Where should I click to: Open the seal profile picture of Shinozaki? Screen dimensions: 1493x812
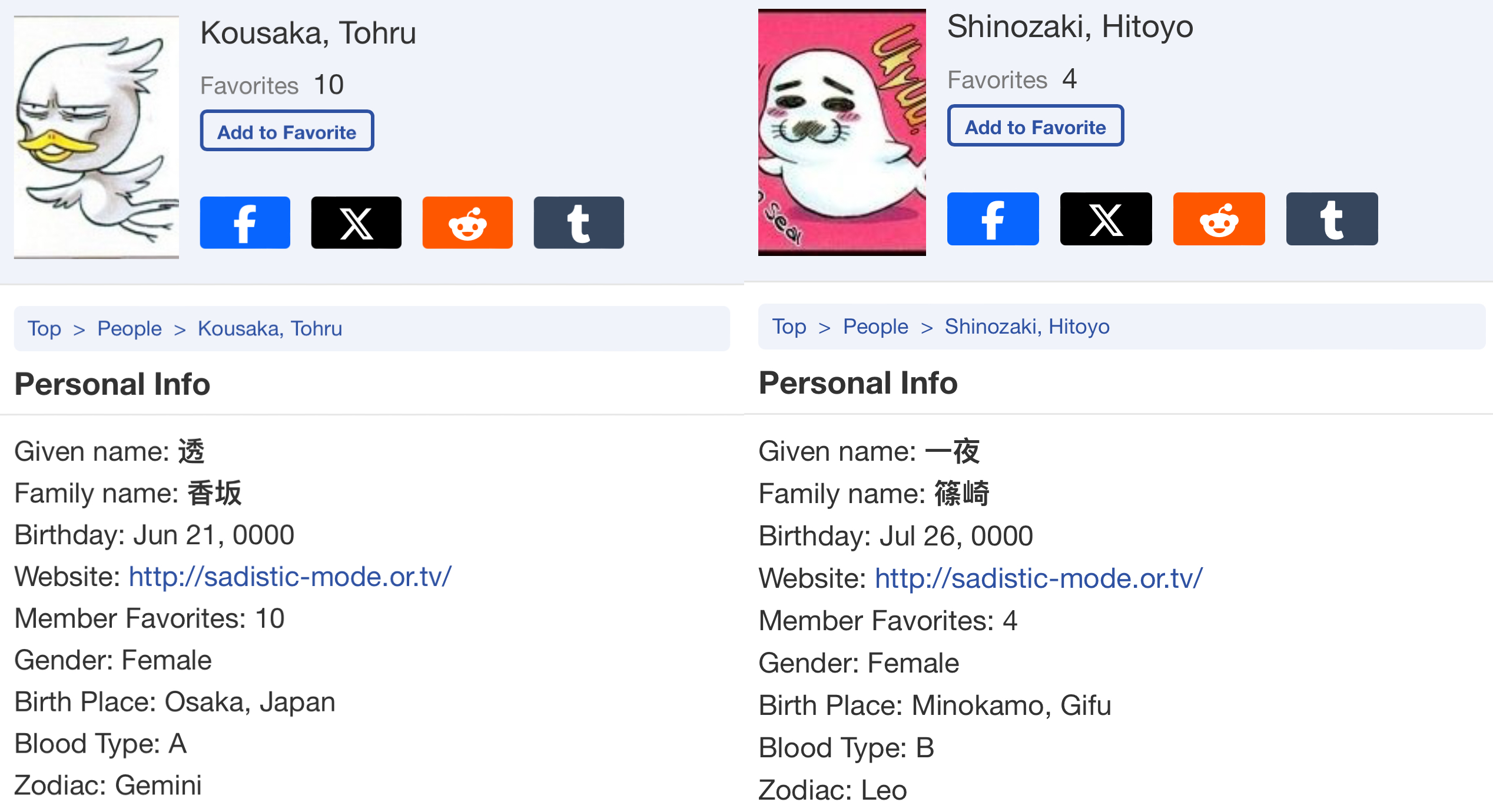(842, 132)
